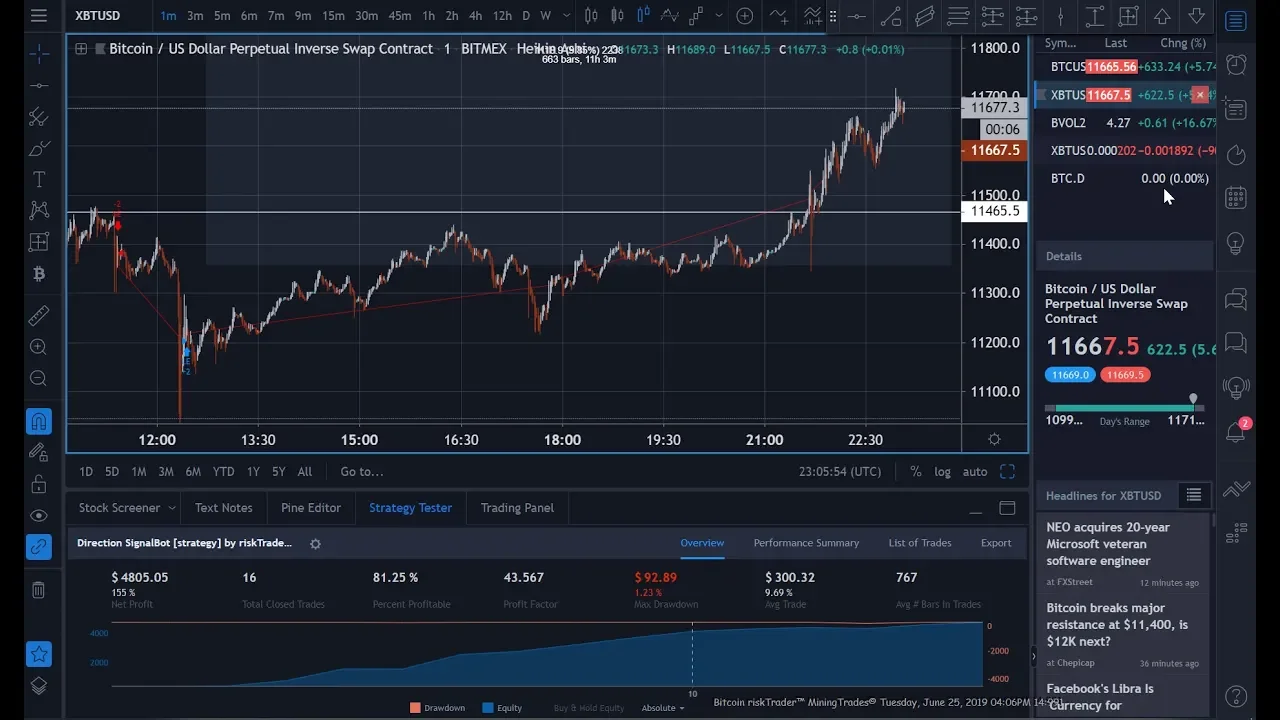Open the object tree layers icon
Image resolution: width=1280 pixels, height=720 pixels.
pyautogui.click(x=38, y=686)
